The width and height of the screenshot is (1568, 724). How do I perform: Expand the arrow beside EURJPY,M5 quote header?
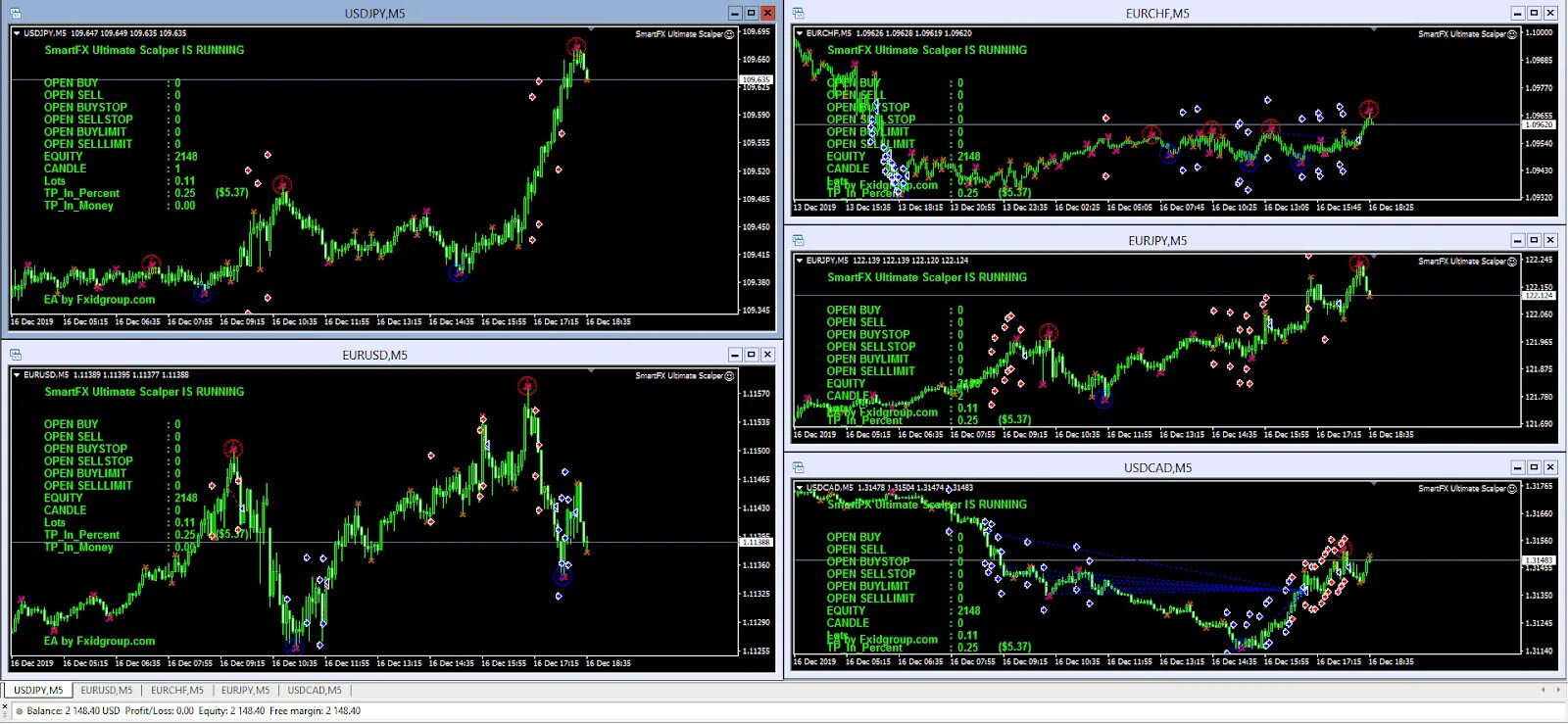800,261
